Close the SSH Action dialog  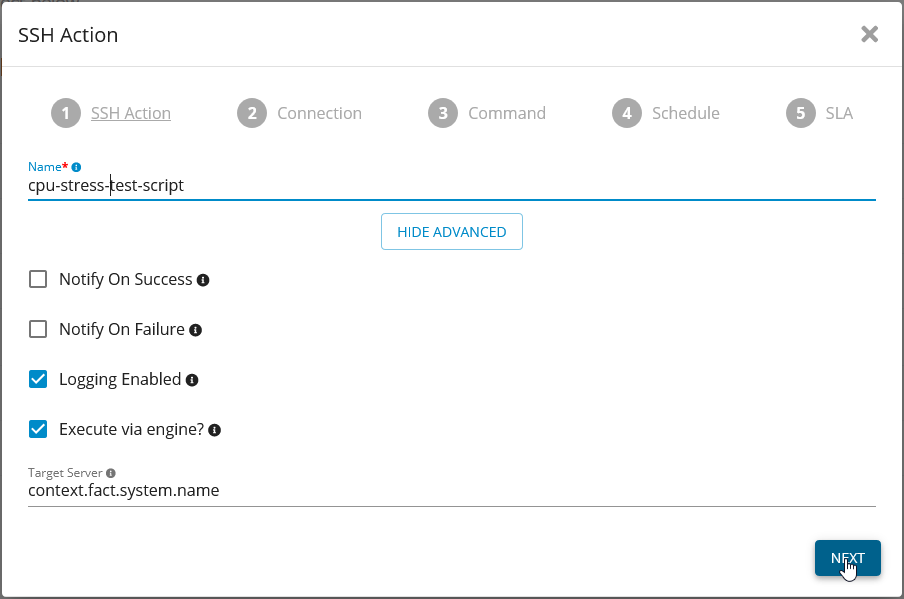(870, 34)
